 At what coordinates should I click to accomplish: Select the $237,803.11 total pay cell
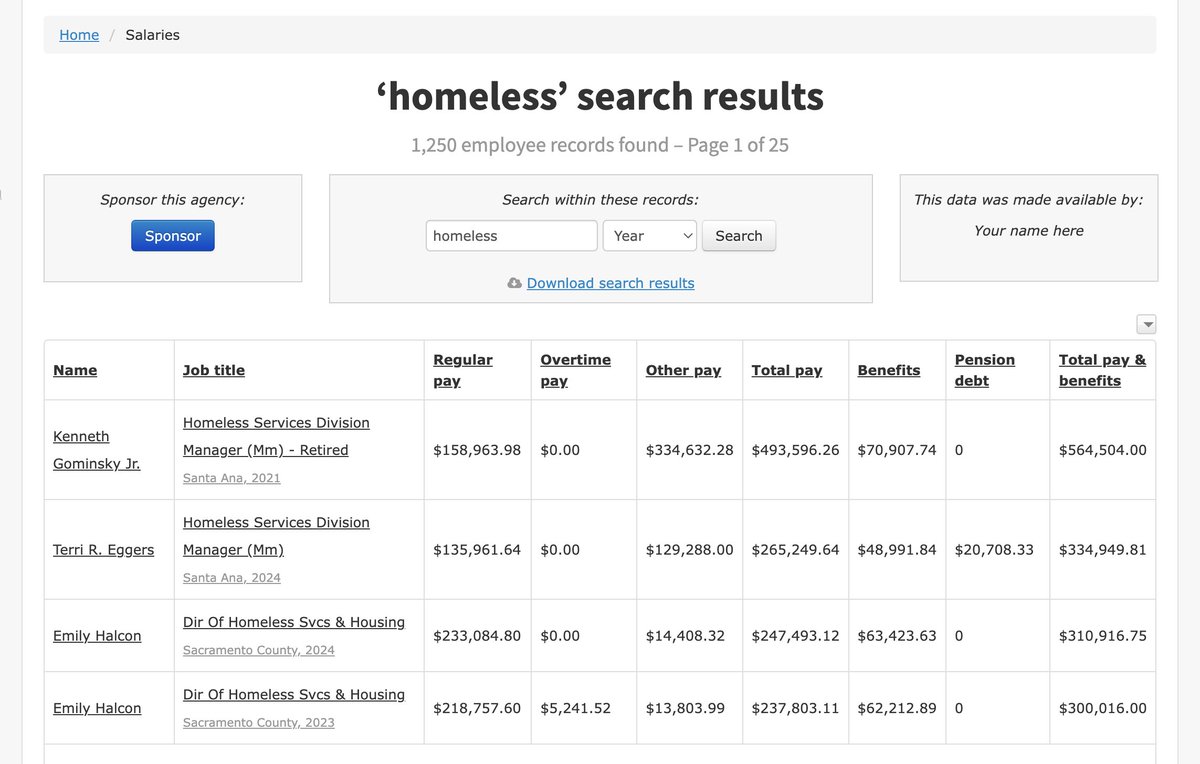click(796, 708)
